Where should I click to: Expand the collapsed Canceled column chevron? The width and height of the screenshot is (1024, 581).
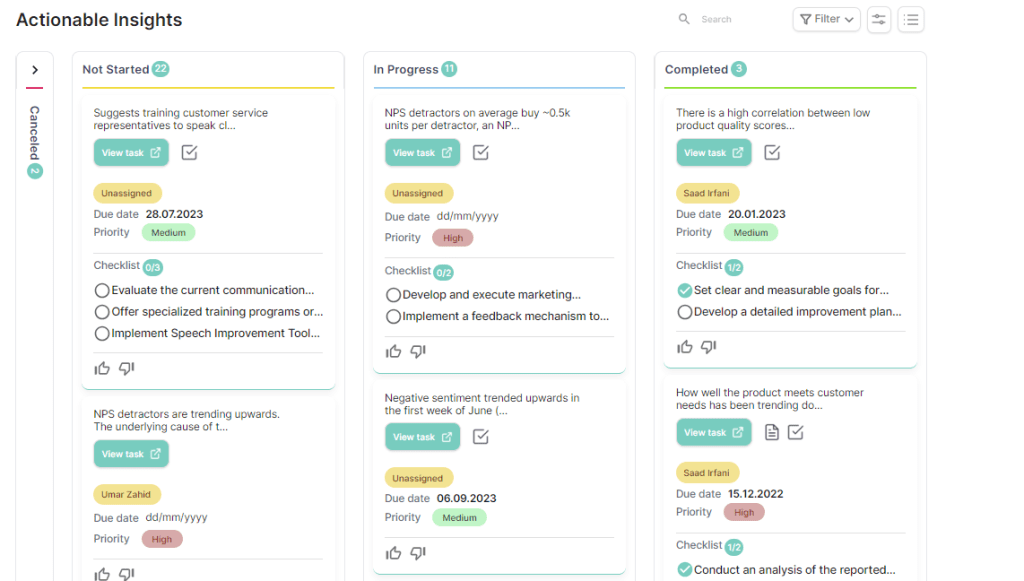click(35, 70)
